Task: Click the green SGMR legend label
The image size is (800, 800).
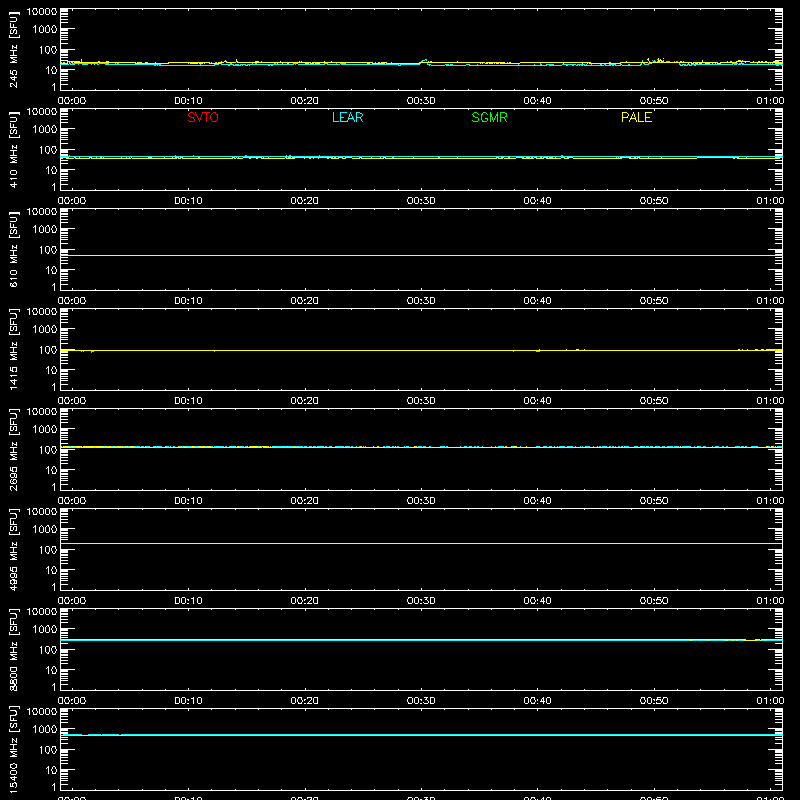Action: click(489, 117)
